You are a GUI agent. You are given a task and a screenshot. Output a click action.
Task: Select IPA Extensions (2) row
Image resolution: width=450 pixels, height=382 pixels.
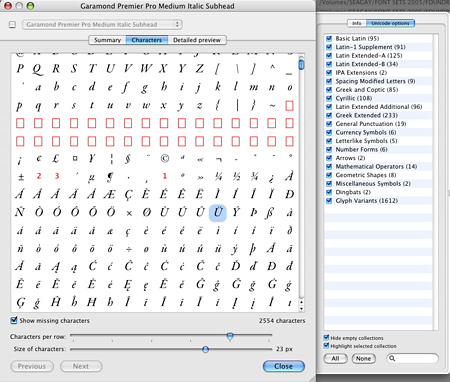point(378,72)
